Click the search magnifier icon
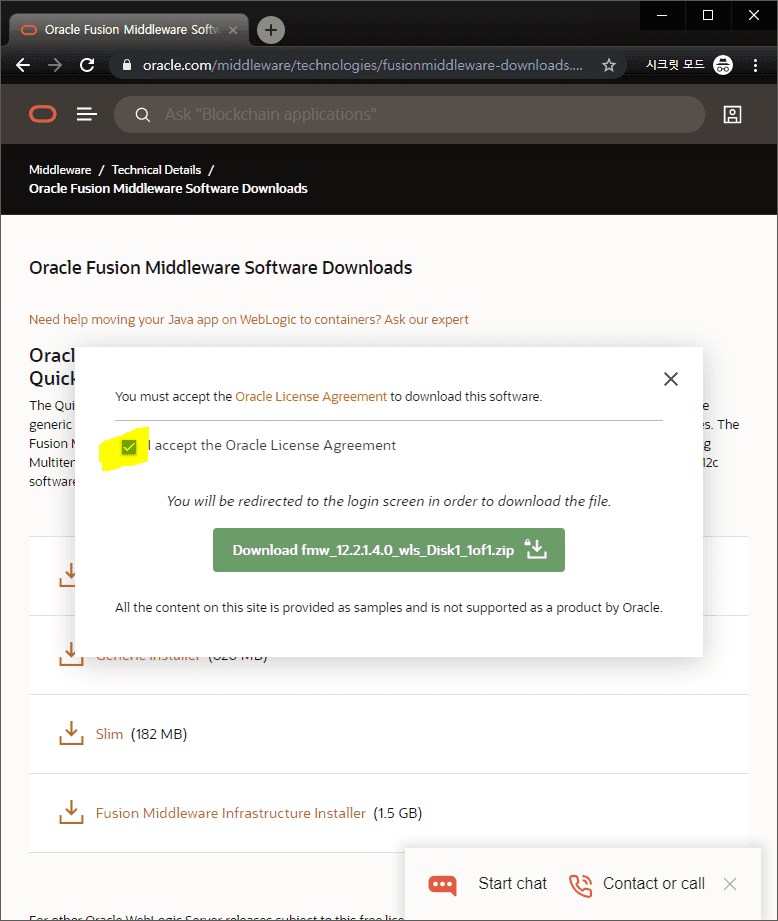This screenshot has height=921, width=778. [x=142, y=115]
